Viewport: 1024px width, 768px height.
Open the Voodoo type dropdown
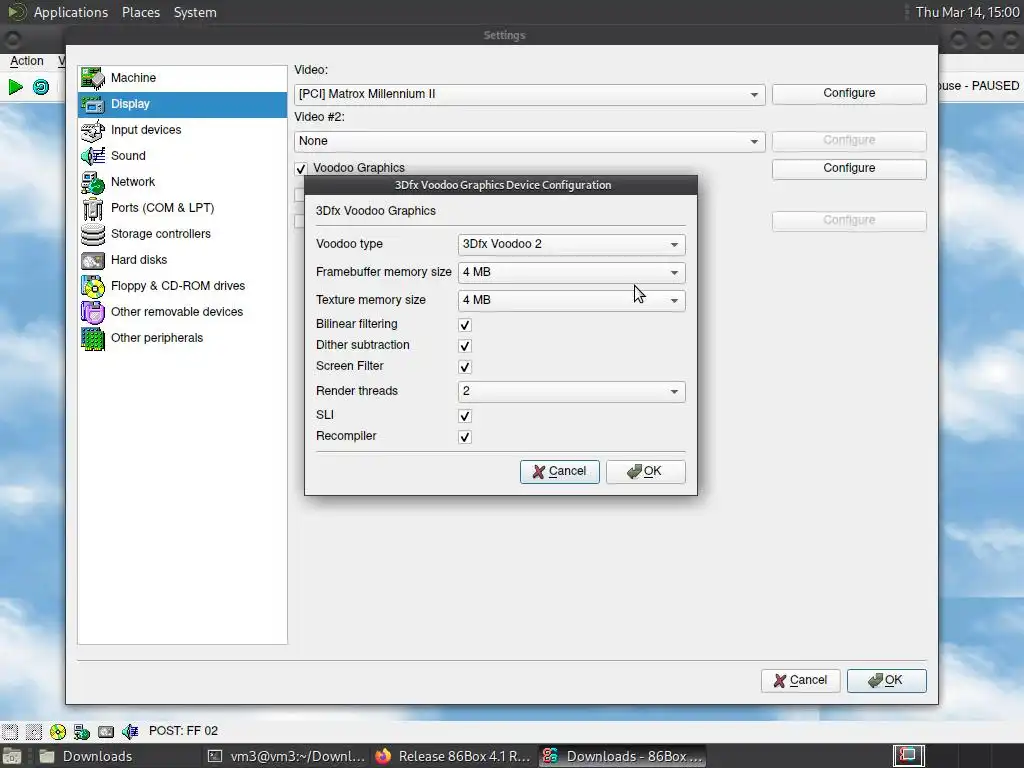tap(571, 244)
